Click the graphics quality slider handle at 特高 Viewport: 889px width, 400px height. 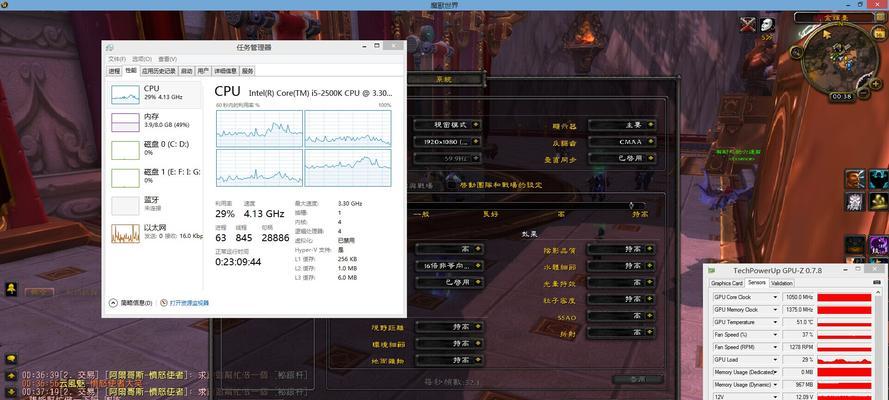[632, 205]
